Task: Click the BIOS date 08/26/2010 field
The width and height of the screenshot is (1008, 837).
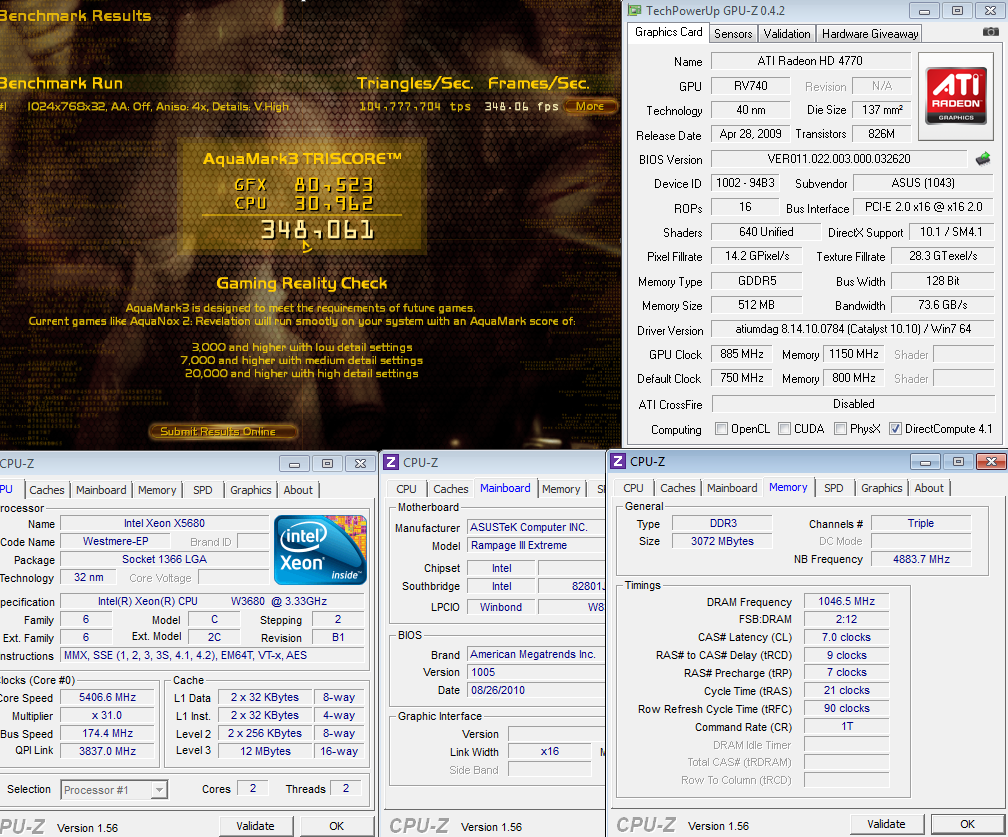Action: point(536,690)
